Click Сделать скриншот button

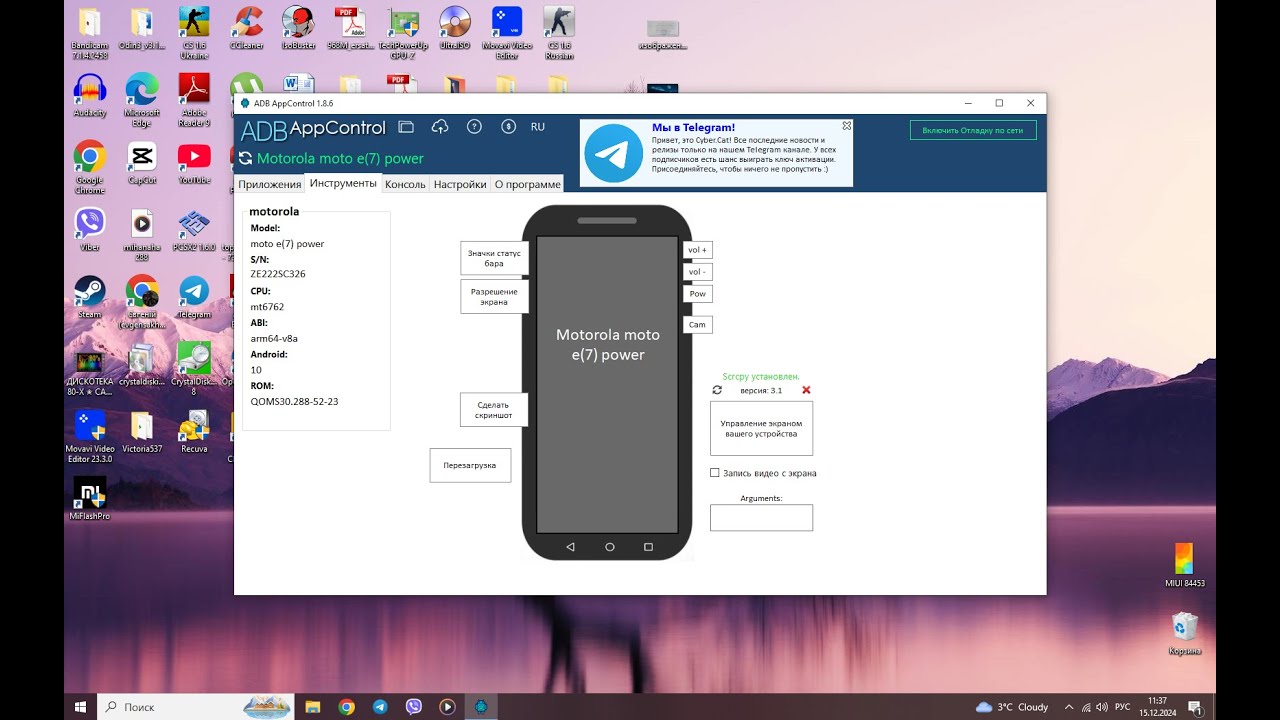point(494,409)
